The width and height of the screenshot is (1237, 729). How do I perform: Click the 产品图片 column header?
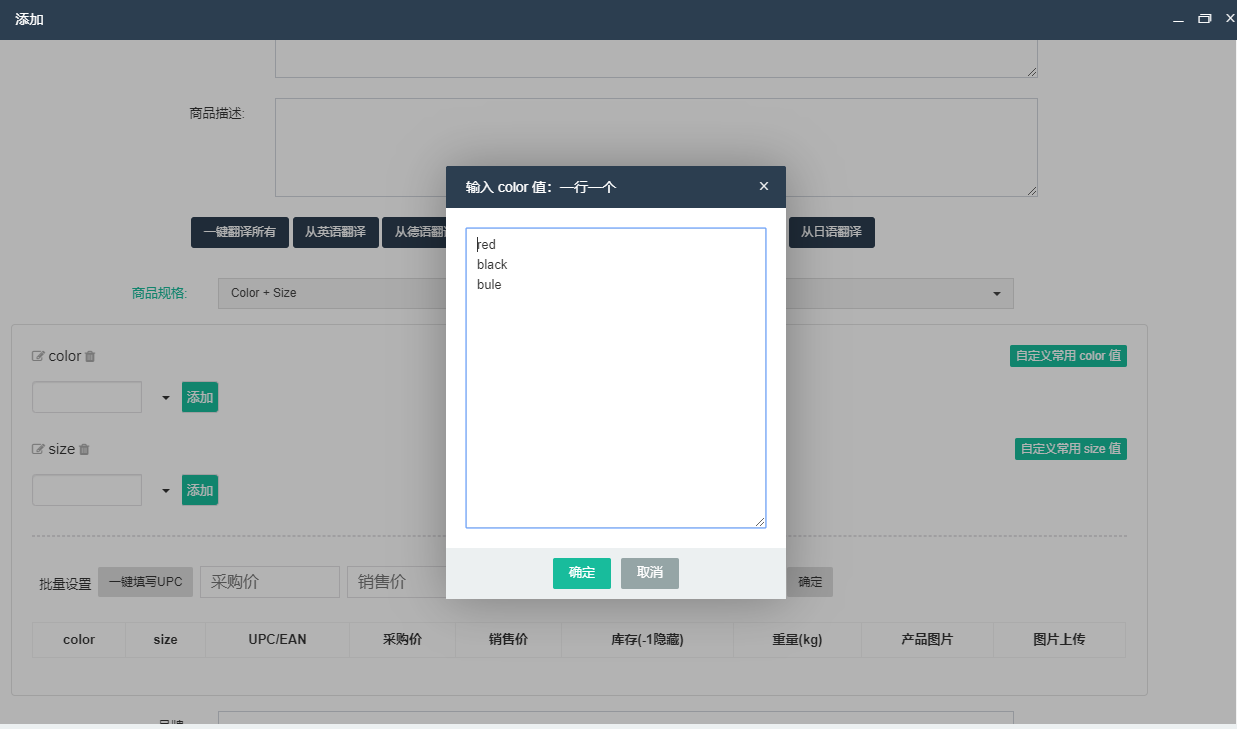point(927,640)
